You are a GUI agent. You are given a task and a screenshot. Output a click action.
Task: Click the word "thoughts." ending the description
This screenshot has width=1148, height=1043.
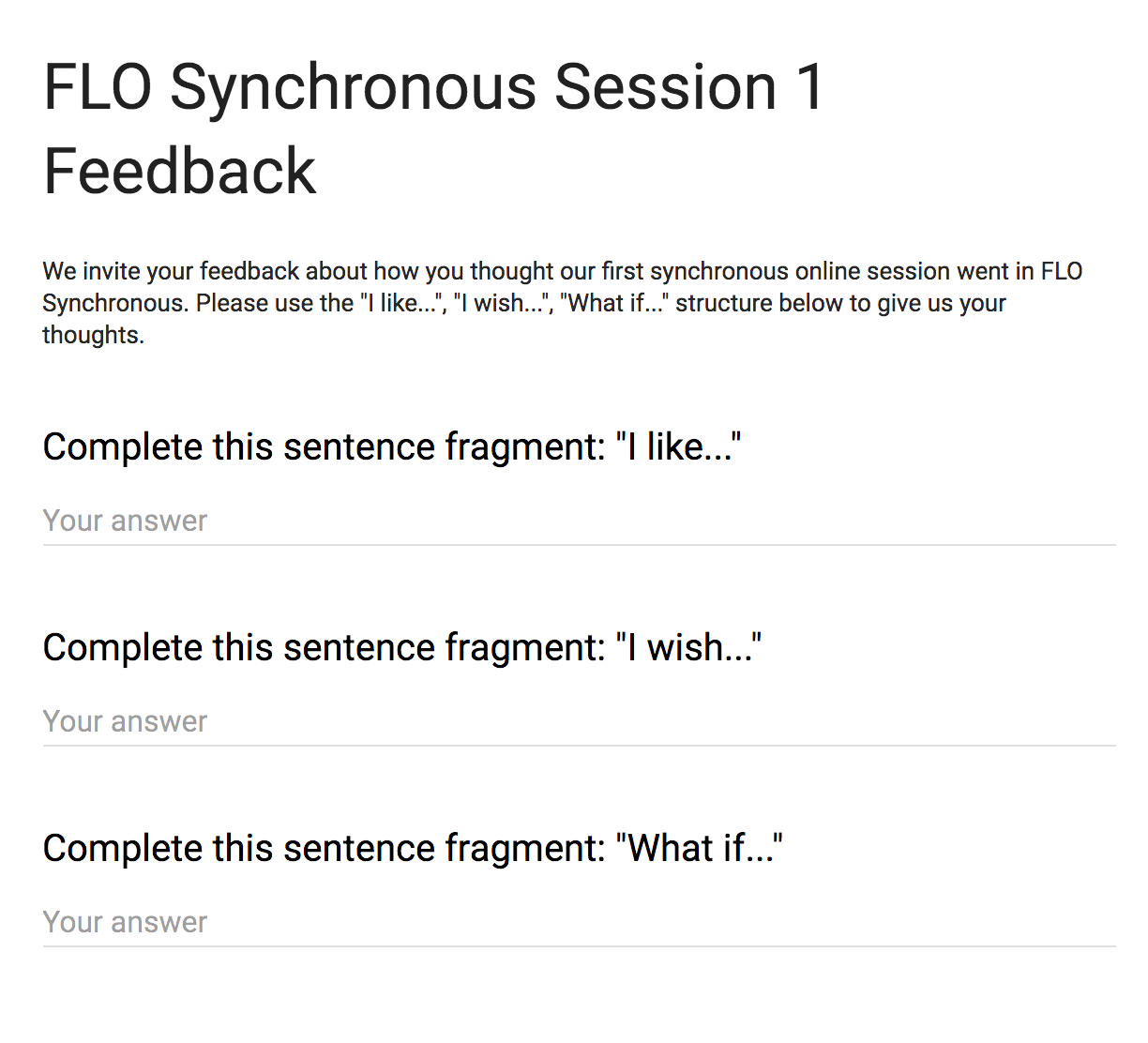[94, 336]
